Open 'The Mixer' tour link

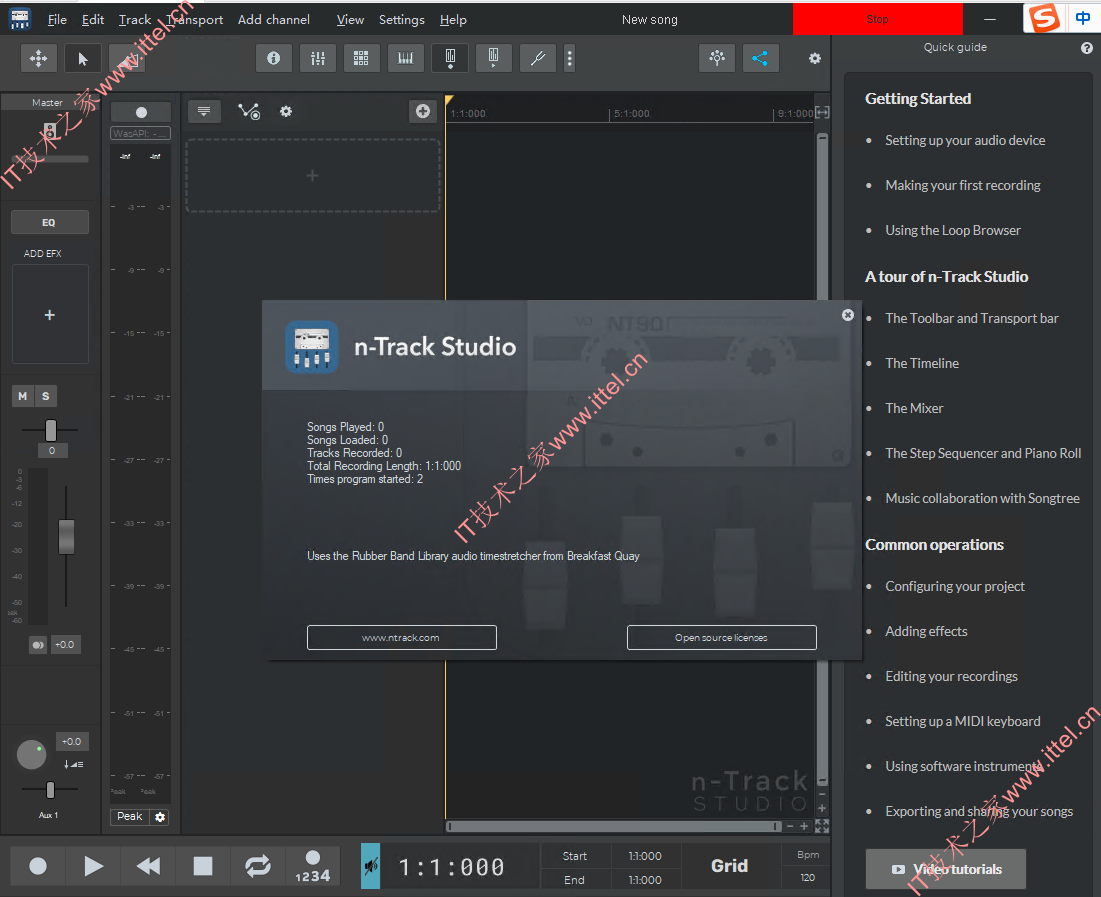tap(914, 408)
